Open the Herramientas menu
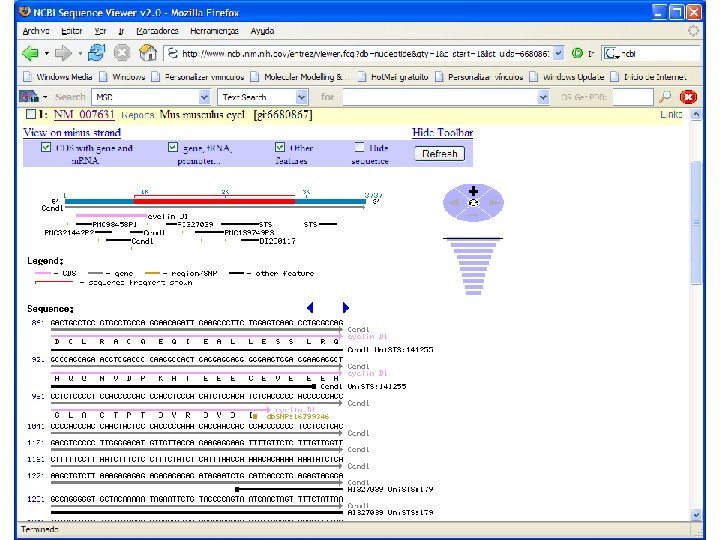This screenshot has height=540, width=720. click(217, 31)
